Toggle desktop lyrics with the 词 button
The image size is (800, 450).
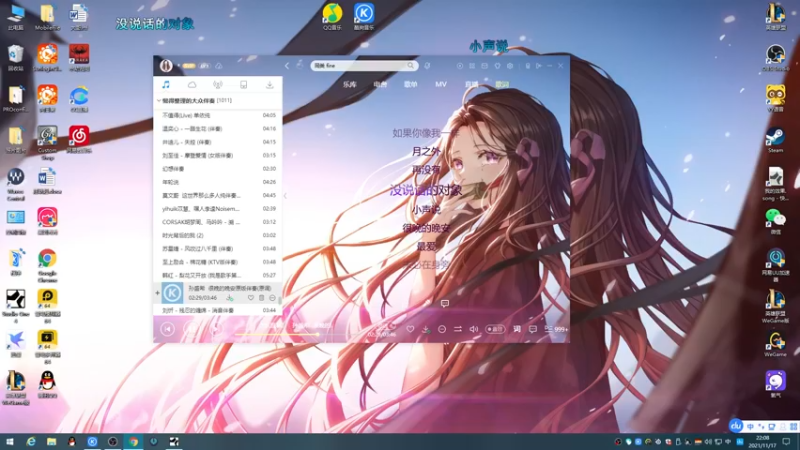click(517, 329)
